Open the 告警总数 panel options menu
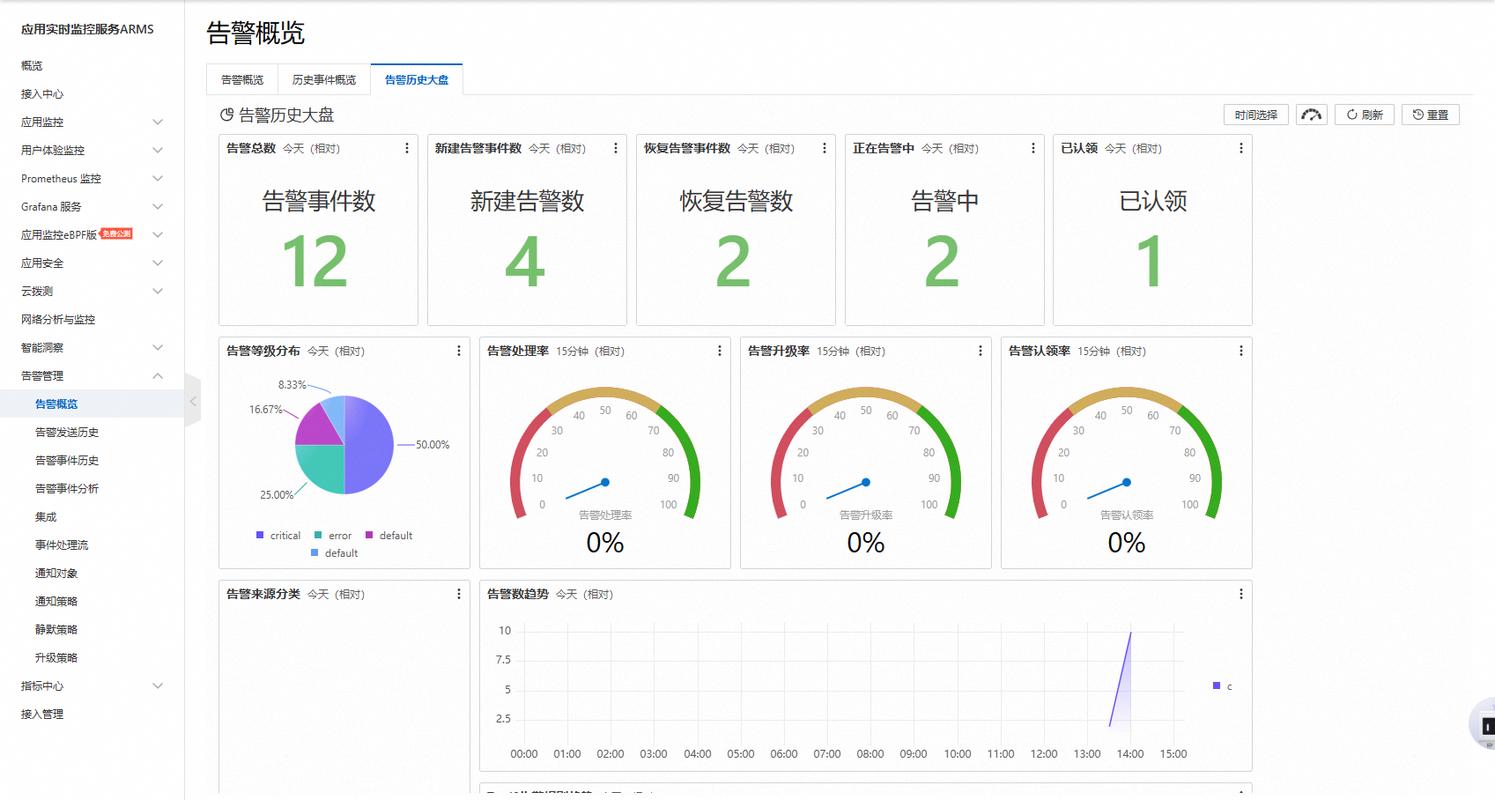 [x=406, y=148]
